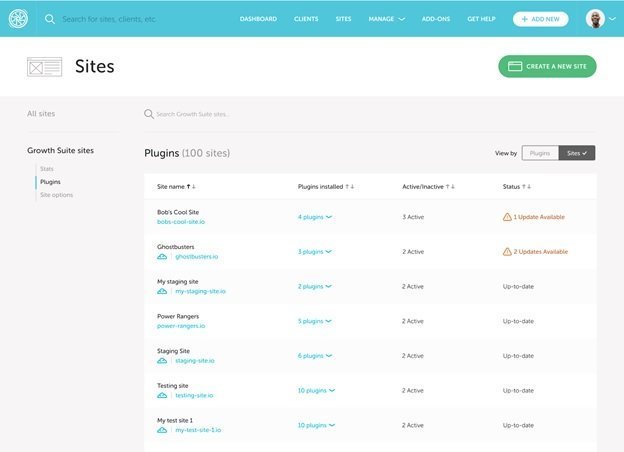
Task: Sort by Status column arrows
Action: [526, 187]
